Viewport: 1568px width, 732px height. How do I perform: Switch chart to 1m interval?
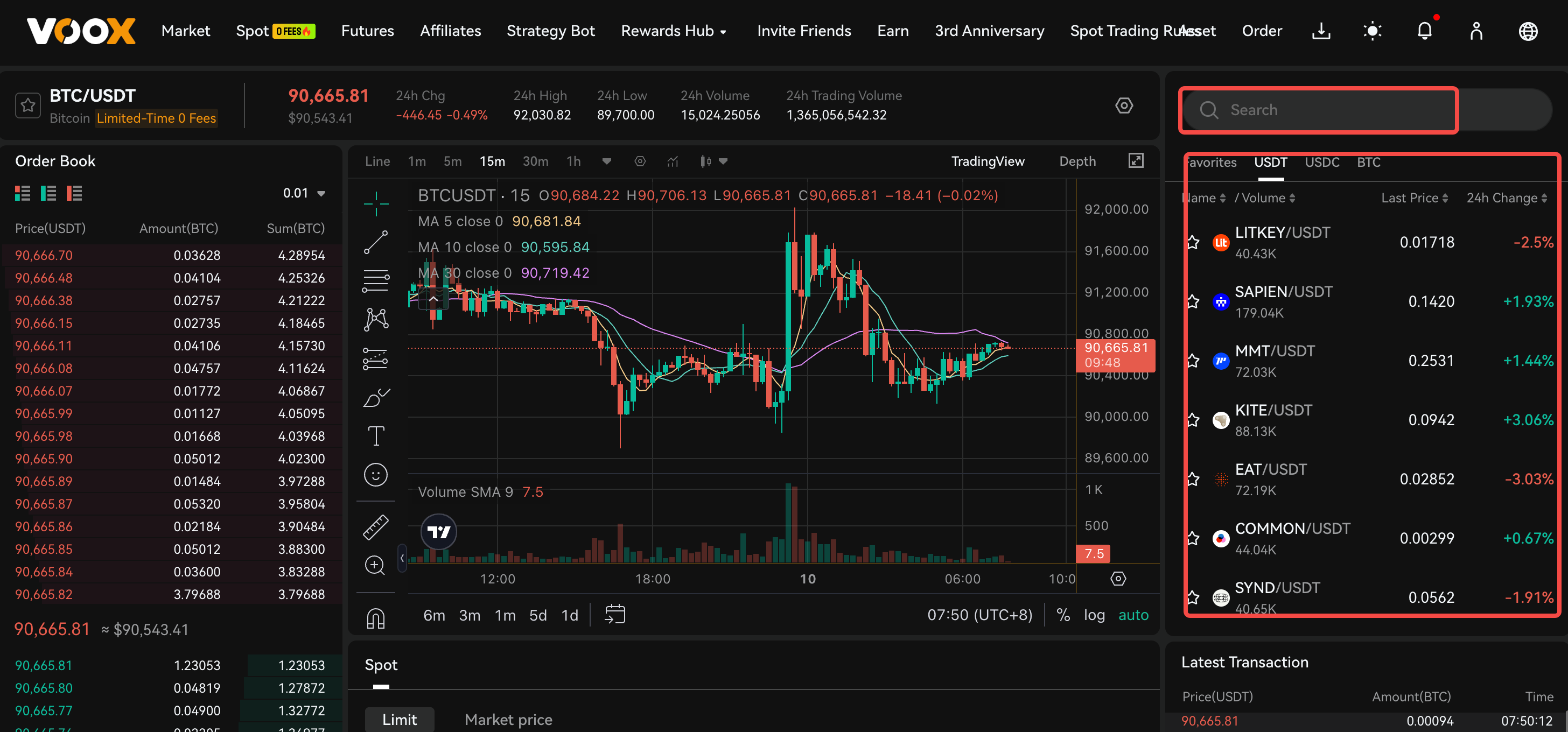pyautogui.click(x=417, y=161)
